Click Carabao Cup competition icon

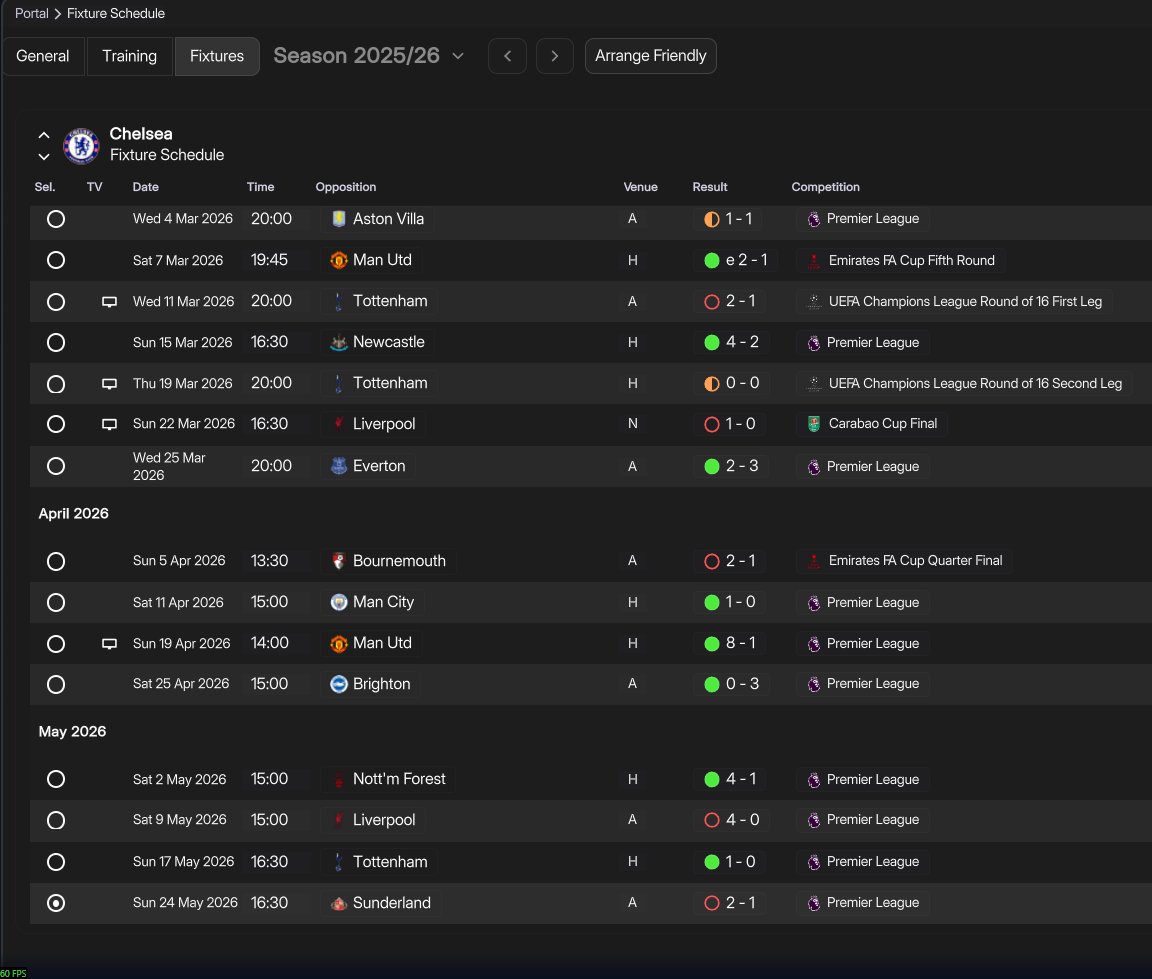point(813,424)
